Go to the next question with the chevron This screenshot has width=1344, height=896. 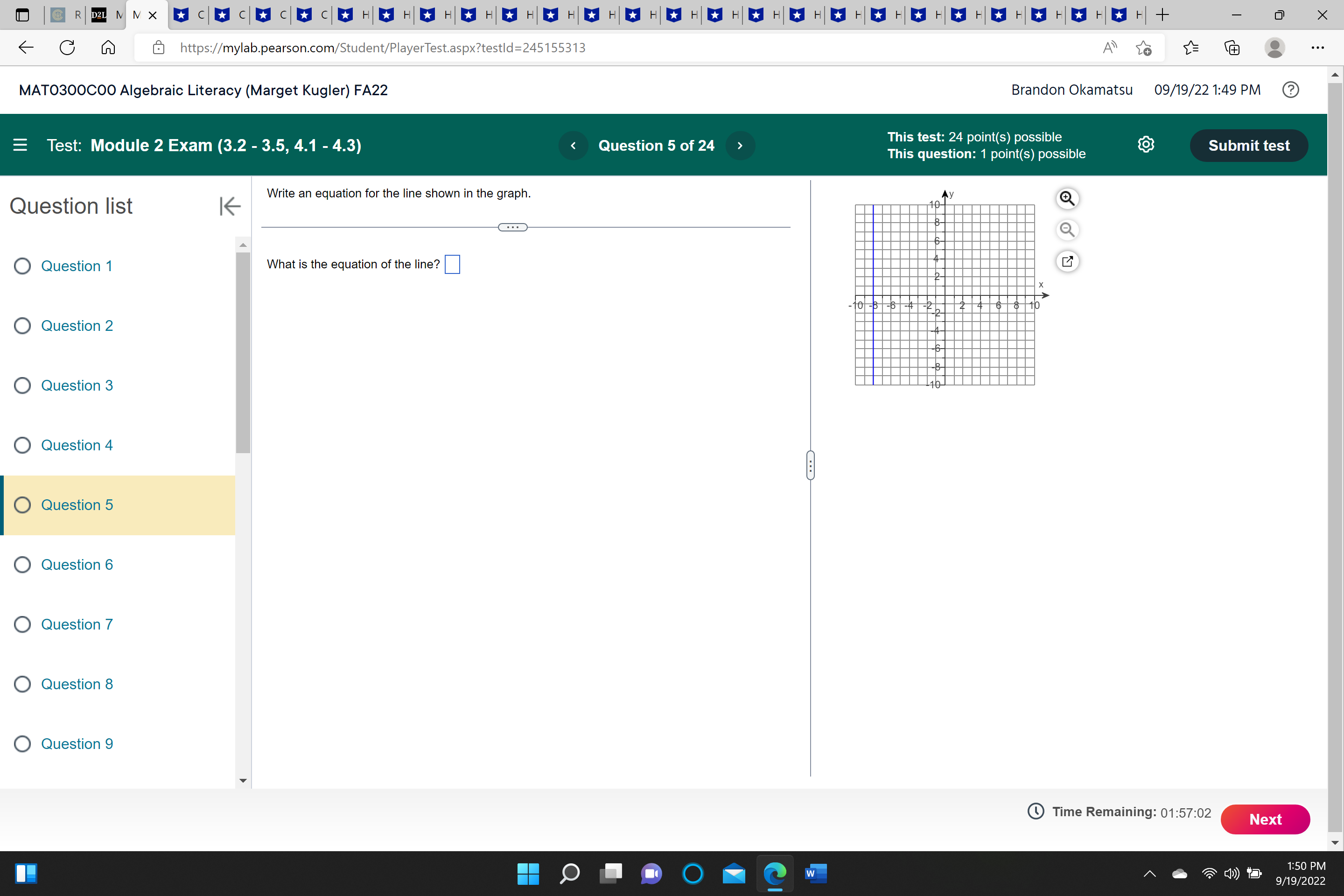coord(739,145)
